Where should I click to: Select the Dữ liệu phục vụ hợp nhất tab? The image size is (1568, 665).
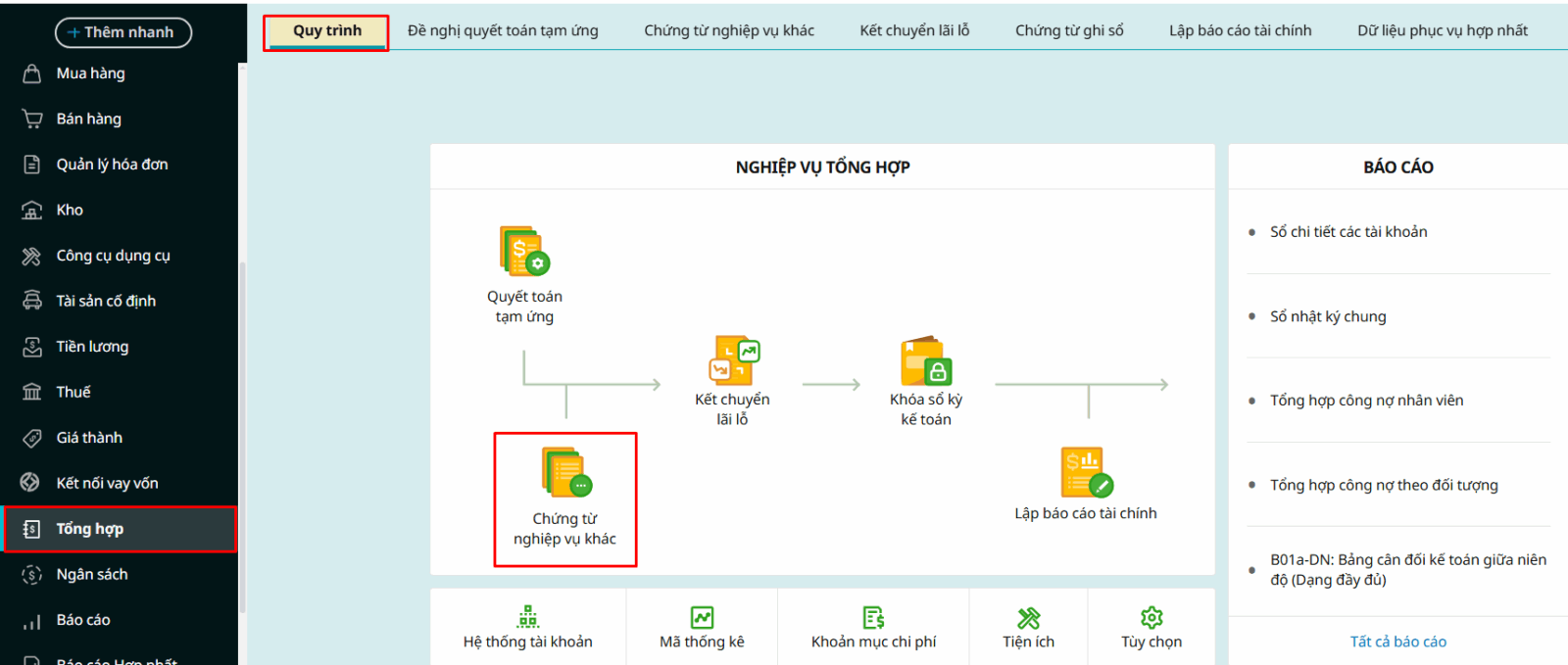click(x=1442, y=30)
